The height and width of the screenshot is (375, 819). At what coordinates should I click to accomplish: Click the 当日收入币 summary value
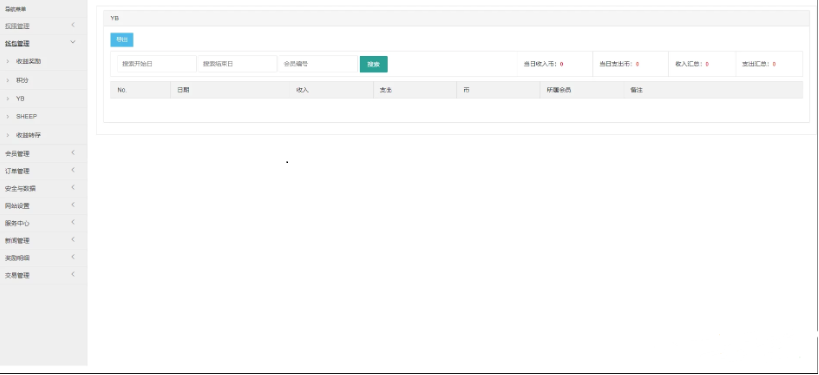561,64
